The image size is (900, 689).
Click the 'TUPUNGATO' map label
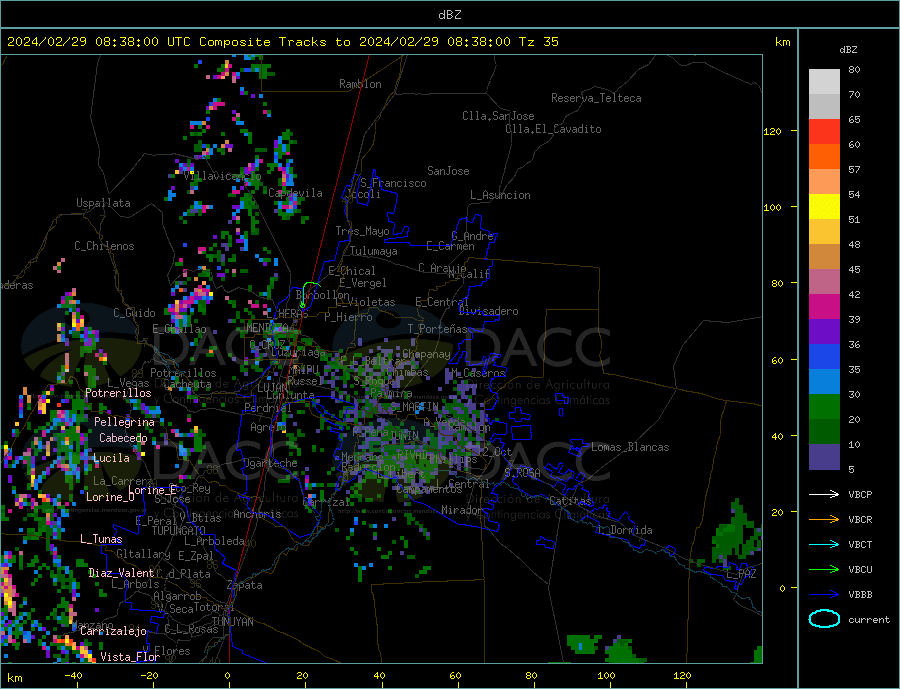[x=179, y=531]
